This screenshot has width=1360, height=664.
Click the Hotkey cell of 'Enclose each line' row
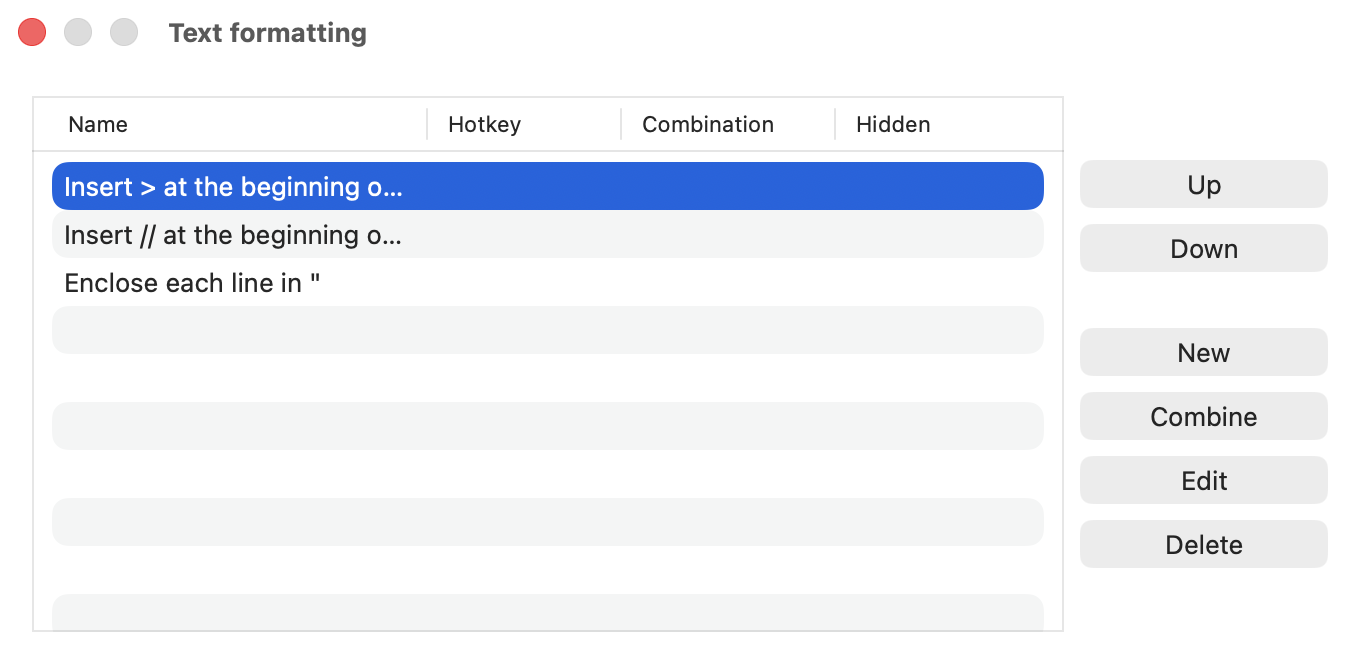(524, 283)
